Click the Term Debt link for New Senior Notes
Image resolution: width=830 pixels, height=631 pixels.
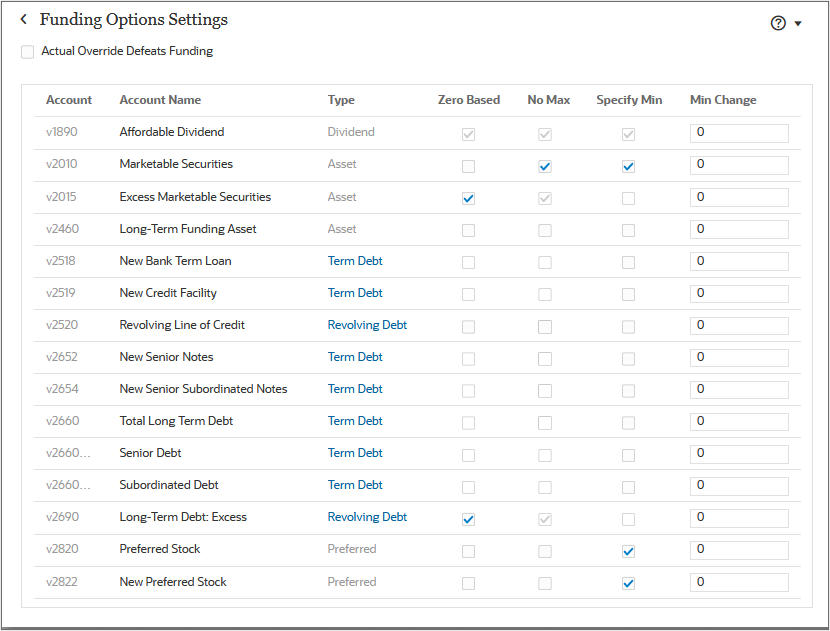point(355,357)
